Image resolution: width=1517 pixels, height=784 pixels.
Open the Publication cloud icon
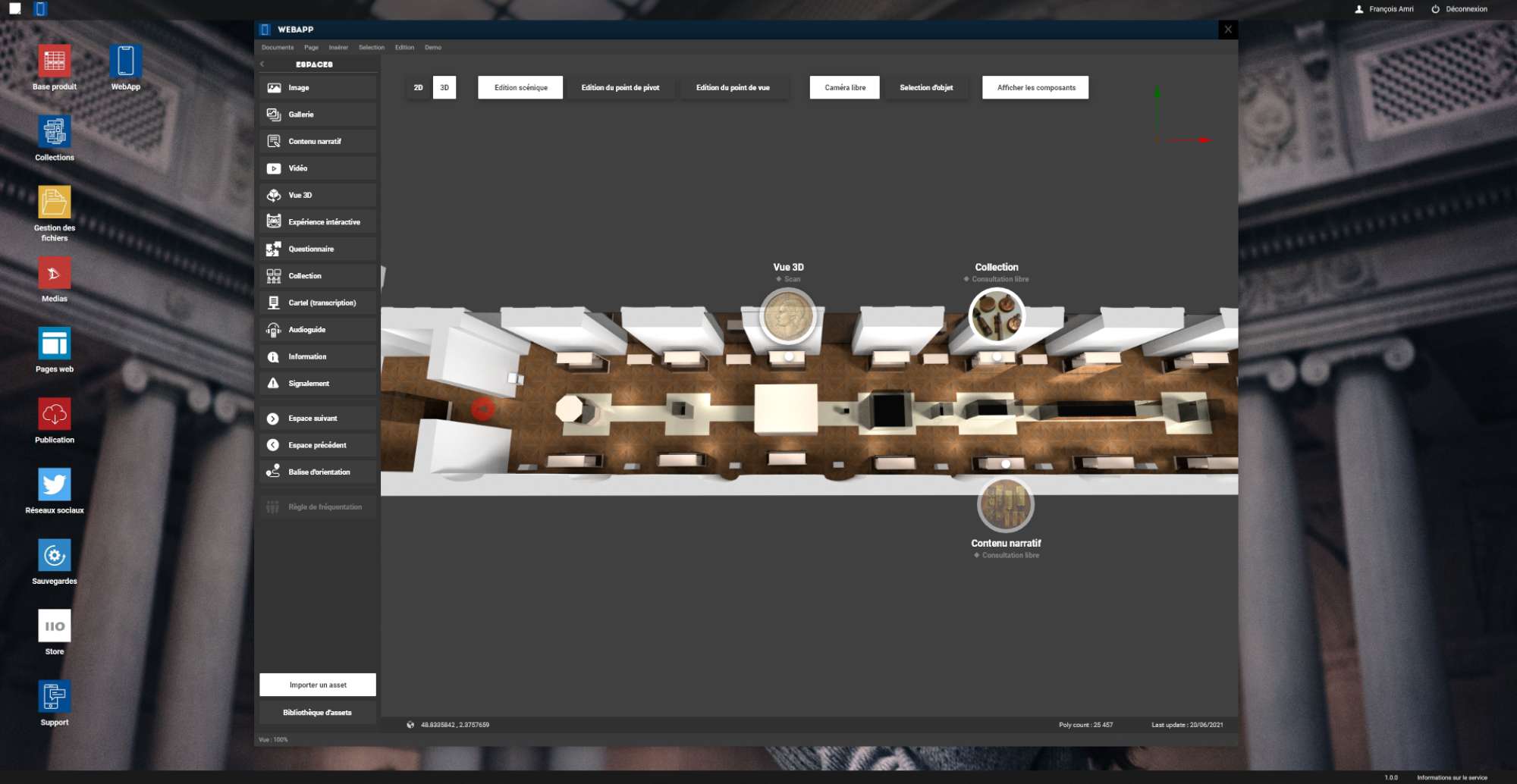coord(55,414)
